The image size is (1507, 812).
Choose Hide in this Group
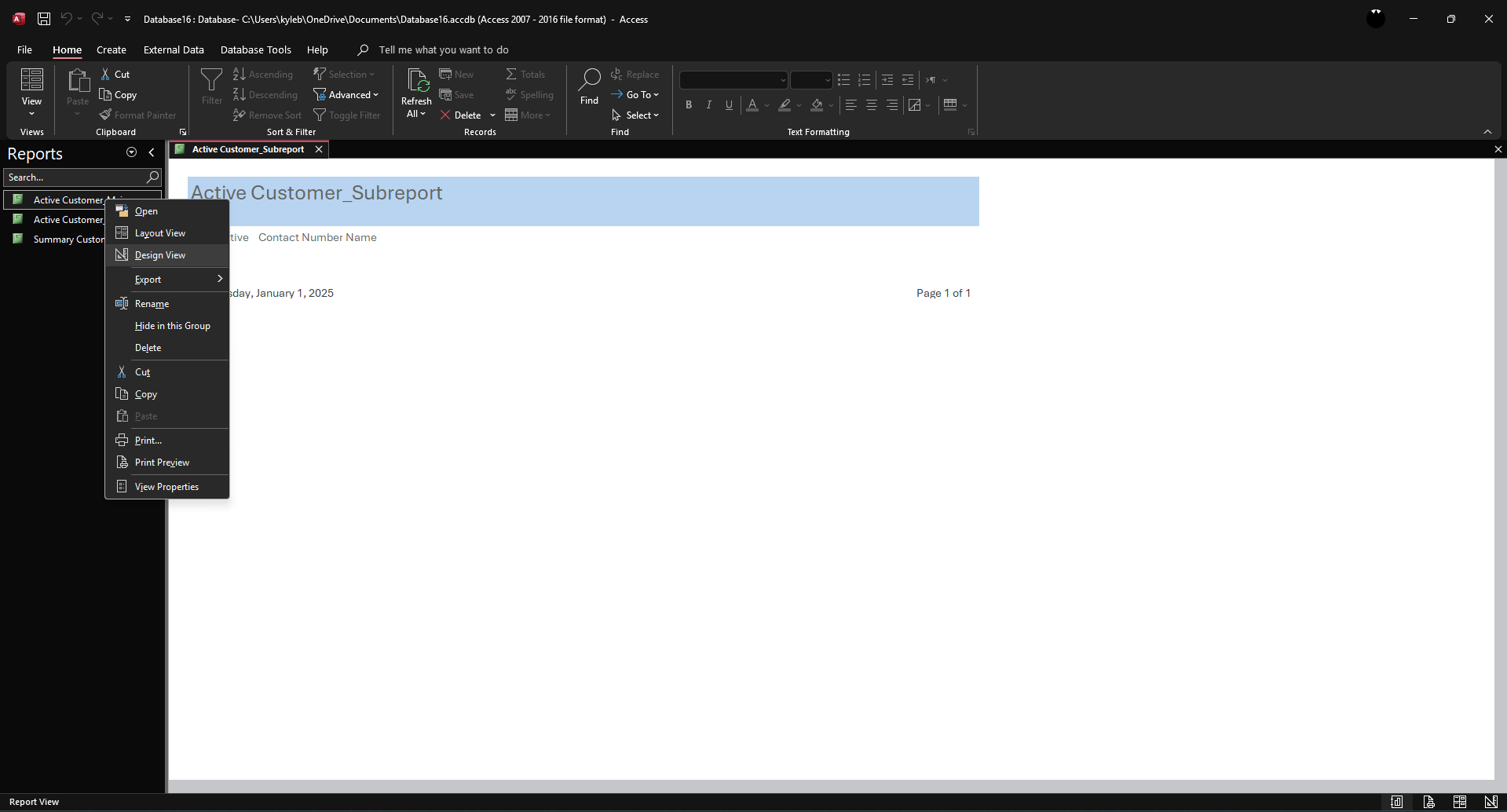[167, 326]
